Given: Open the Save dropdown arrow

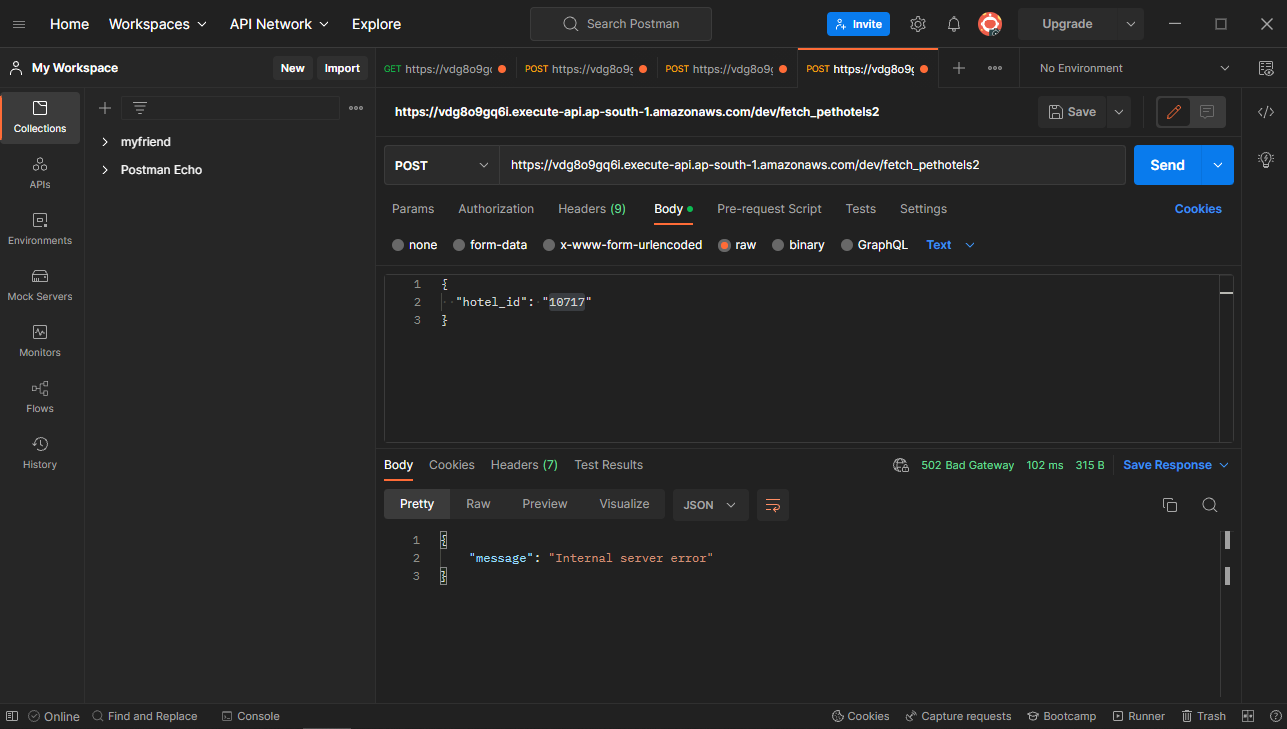Looking at the screenshot, I should coord(1118,112).
